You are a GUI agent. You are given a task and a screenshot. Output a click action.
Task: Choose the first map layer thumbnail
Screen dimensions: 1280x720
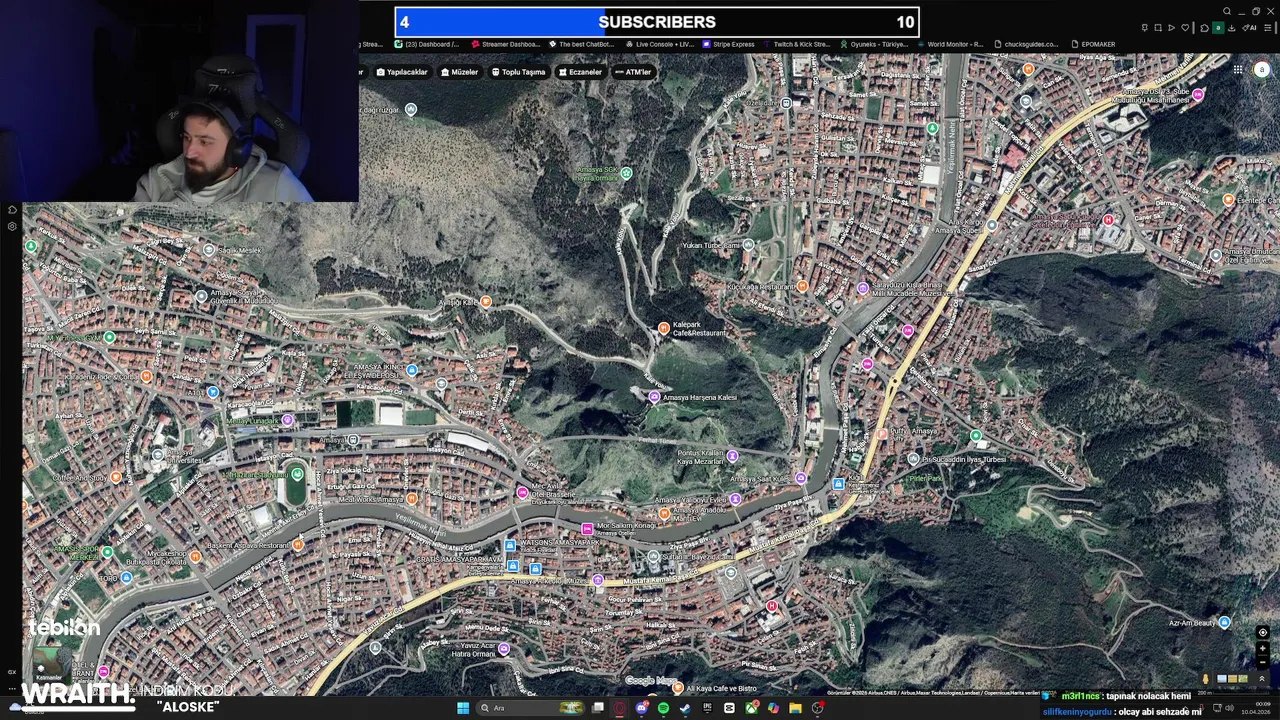click(1222, 679)
